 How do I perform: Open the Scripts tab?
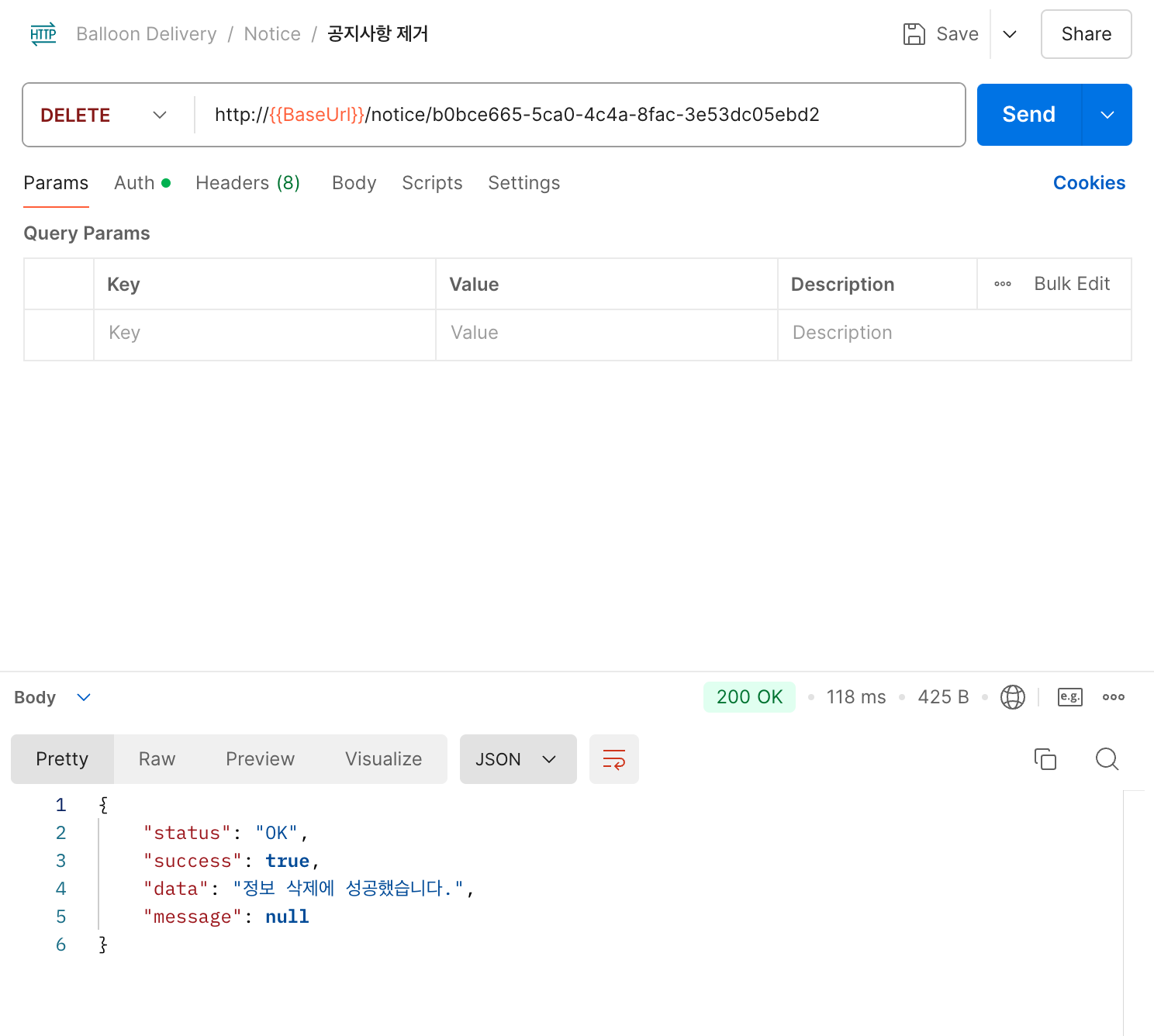(x=432, y=183)
